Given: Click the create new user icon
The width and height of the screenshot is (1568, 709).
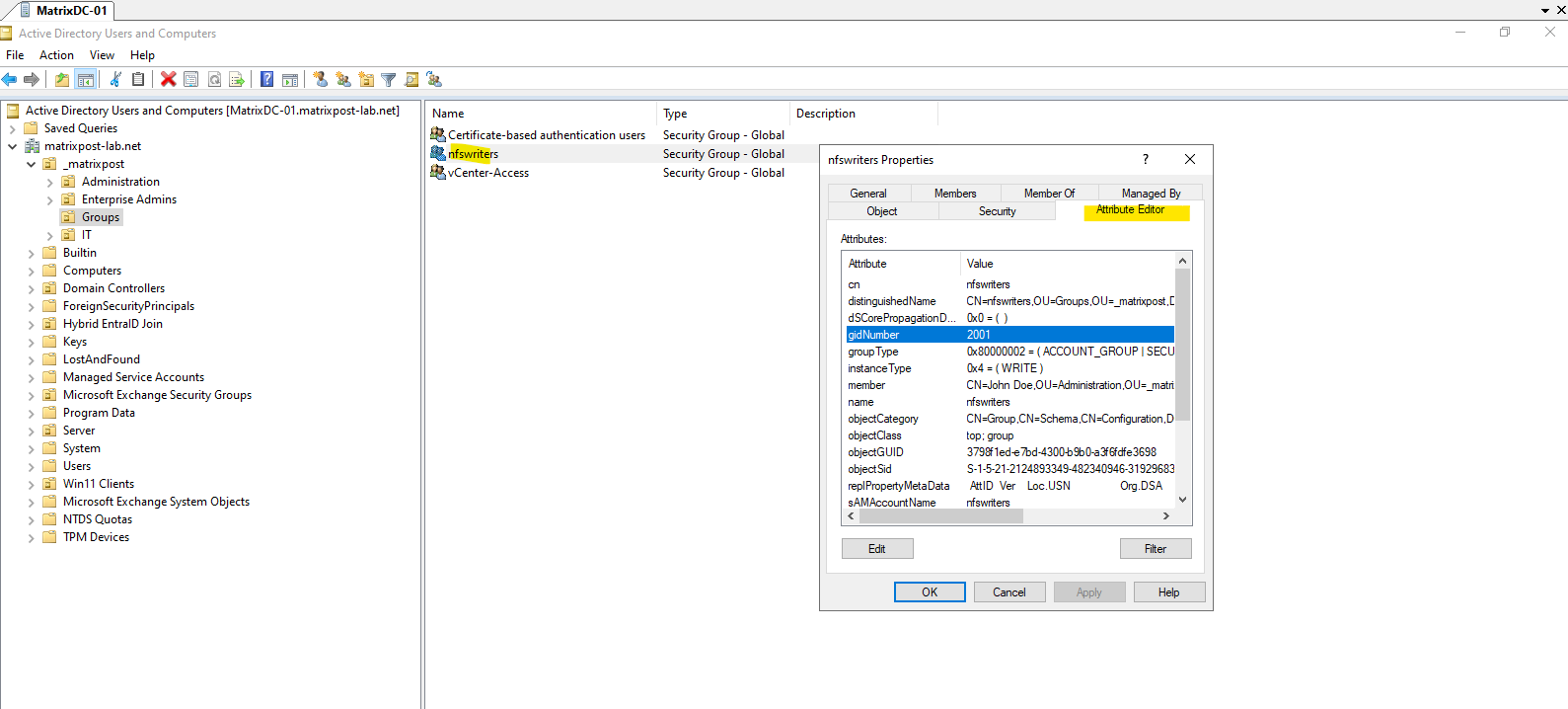Looking at the screenshot, I should coord(321,80).
